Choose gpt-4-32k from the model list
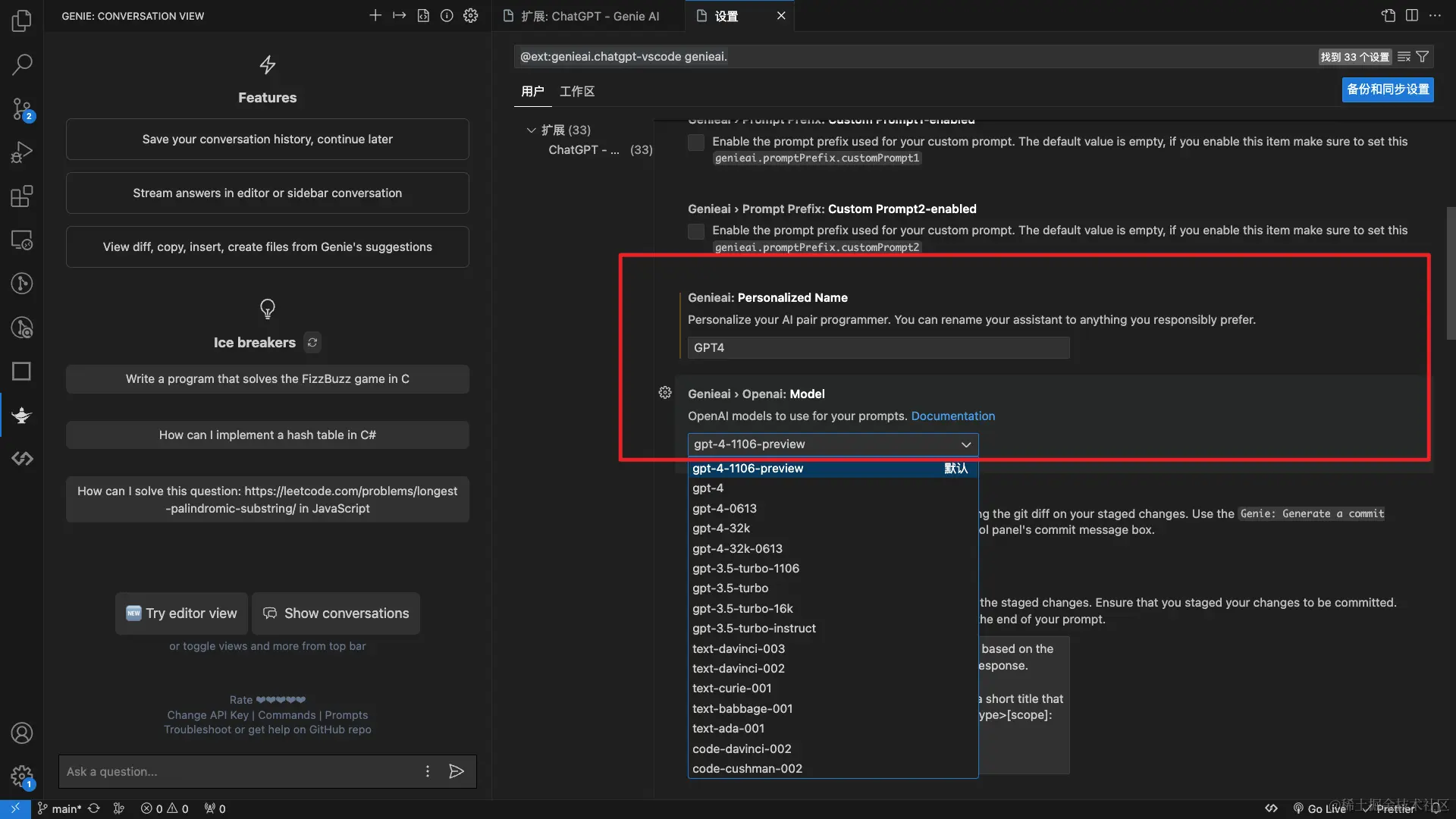The width and height of the screenshot is (1456, 819). pyautogui.click(x=833, y=529)
